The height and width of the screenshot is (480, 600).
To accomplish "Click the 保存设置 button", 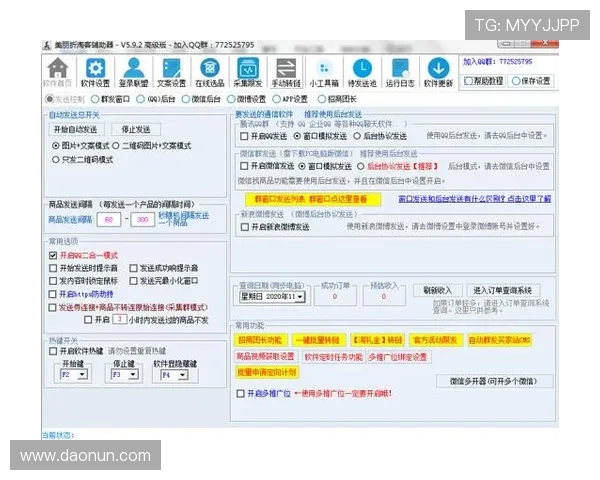I will [531, 81].
